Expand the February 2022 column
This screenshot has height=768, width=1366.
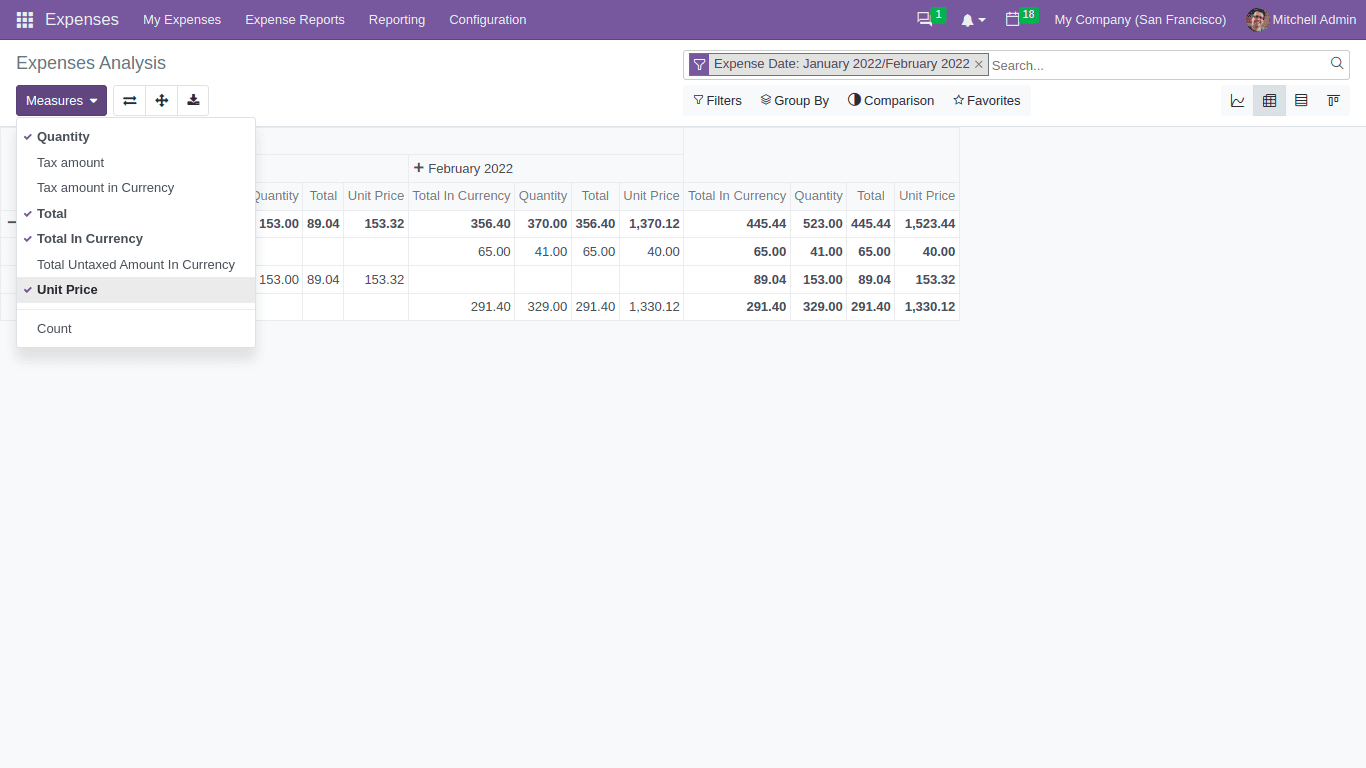point(463,168)
